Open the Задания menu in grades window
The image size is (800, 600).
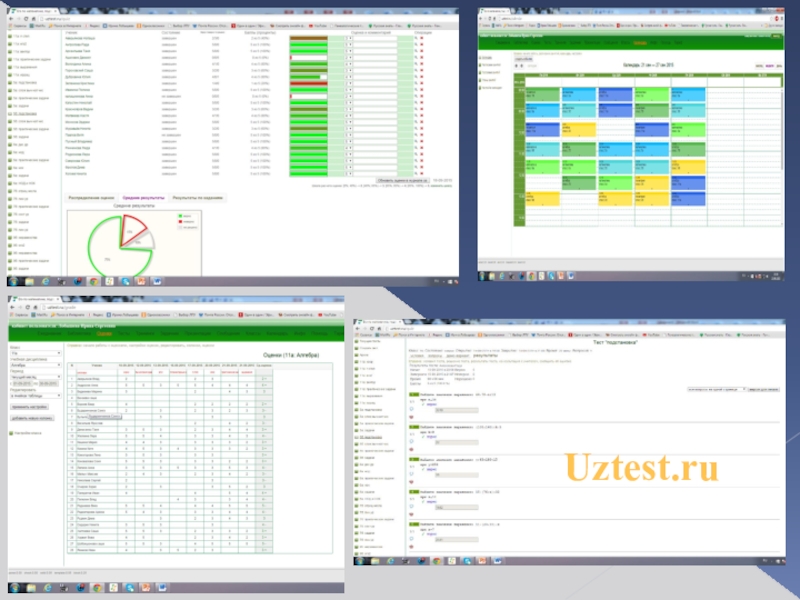pos(170,334)
